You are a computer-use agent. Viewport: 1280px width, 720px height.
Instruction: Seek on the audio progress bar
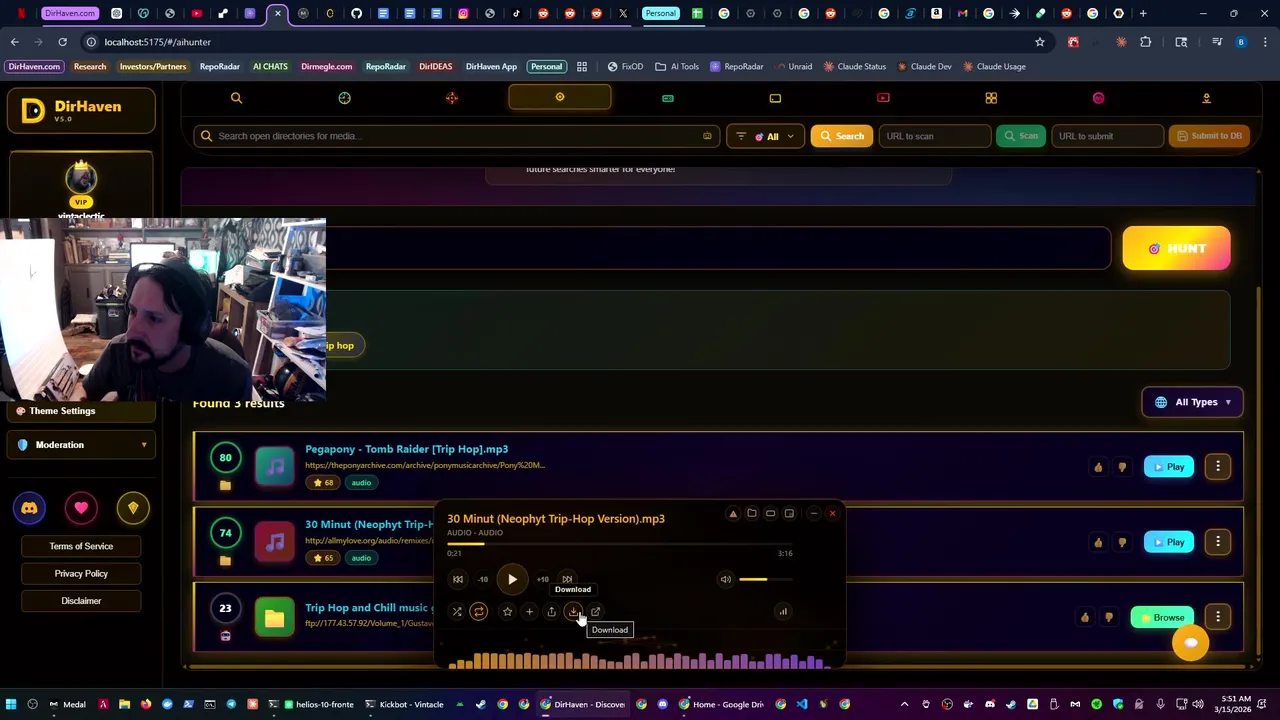(620, 544)
